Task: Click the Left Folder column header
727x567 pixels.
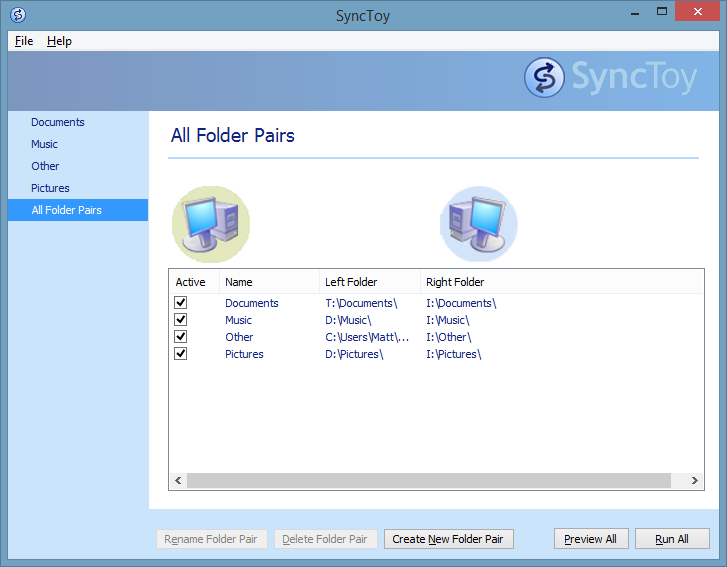Action: (370, 282)
